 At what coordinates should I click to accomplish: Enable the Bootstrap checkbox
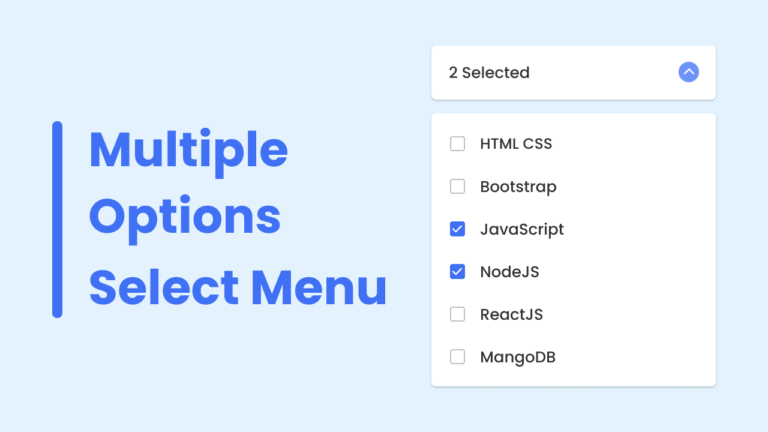point(458,186)
